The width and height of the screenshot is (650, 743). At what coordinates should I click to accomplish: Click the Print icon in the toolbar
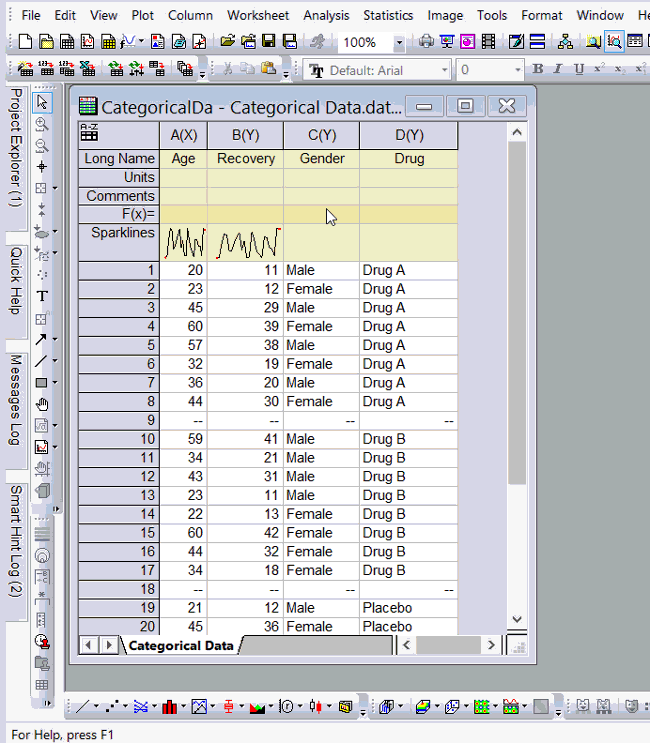coord(427,42)
